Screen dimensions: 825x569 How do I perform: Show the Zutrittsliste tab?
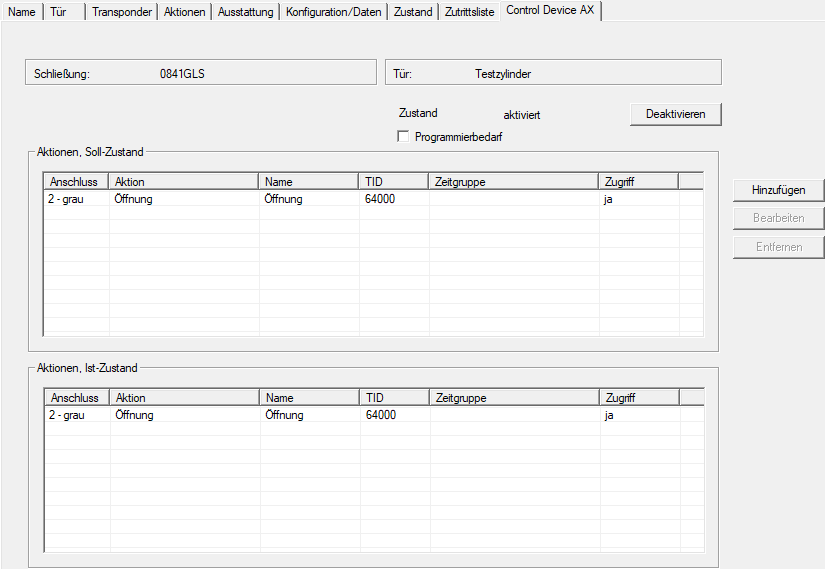click(469, 12)
